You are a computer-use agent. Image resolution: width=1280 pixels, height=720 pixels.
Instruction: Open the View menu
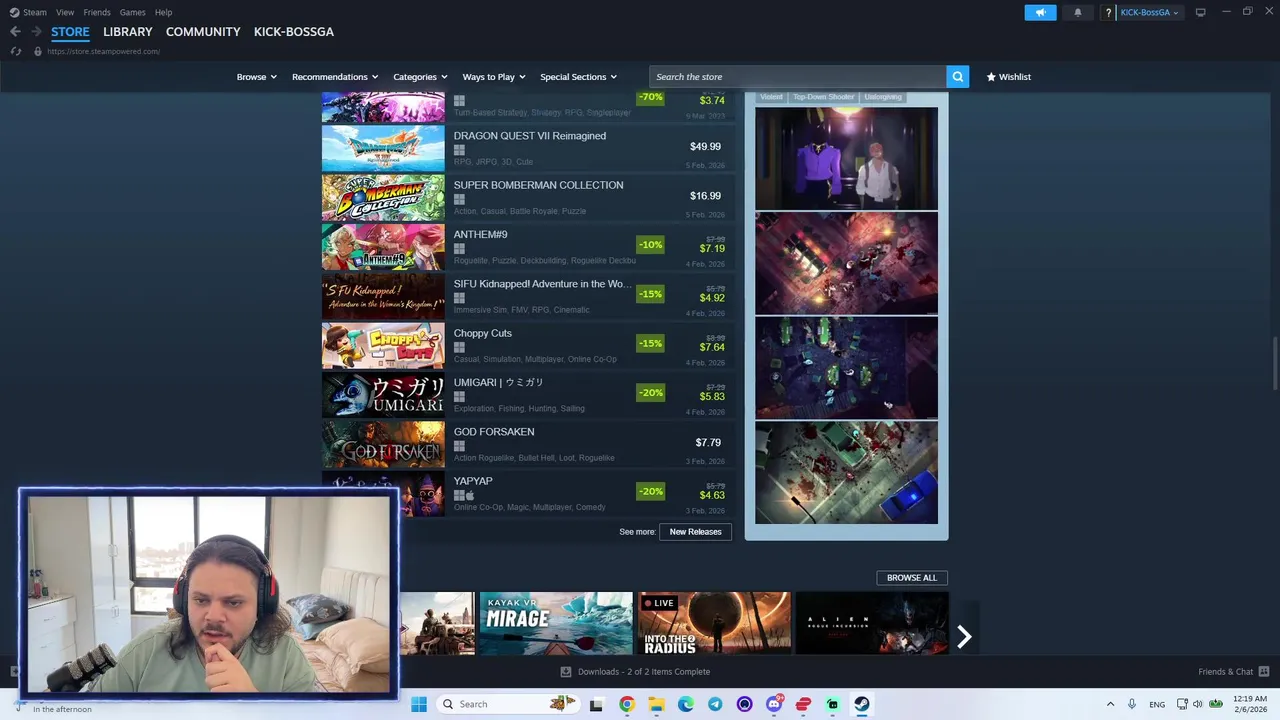click(x=65, y=12)
